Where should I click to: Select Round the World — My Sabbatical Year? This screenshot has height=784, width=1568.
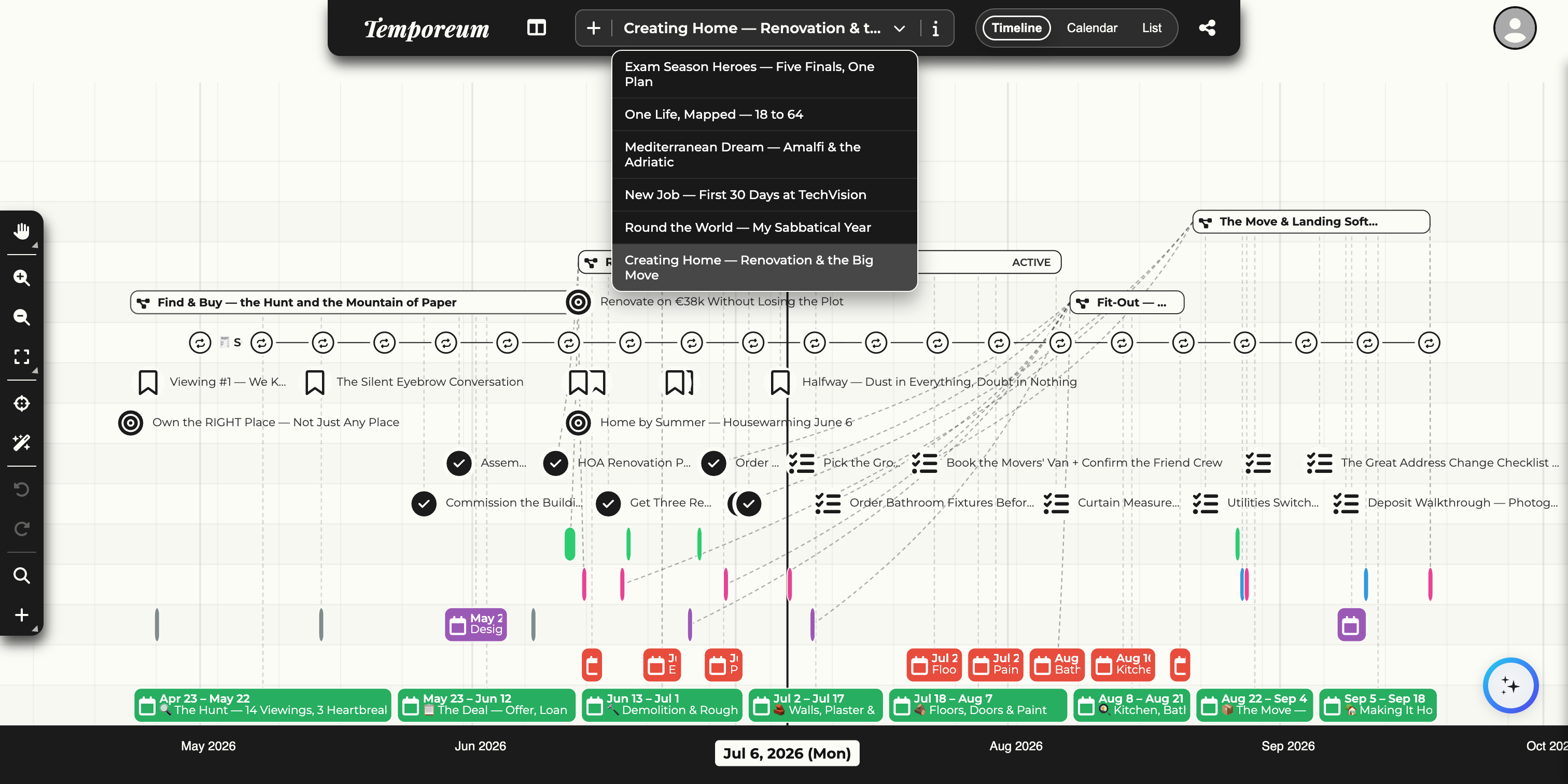[764, 228]
